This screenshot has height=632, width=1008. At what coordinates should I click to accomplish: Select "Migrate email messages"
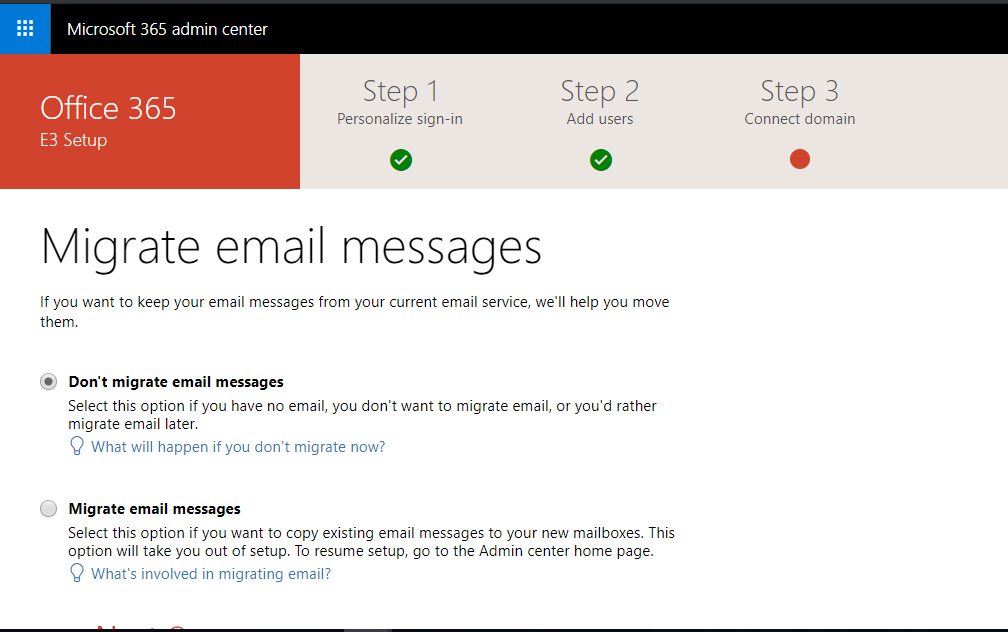48,508
